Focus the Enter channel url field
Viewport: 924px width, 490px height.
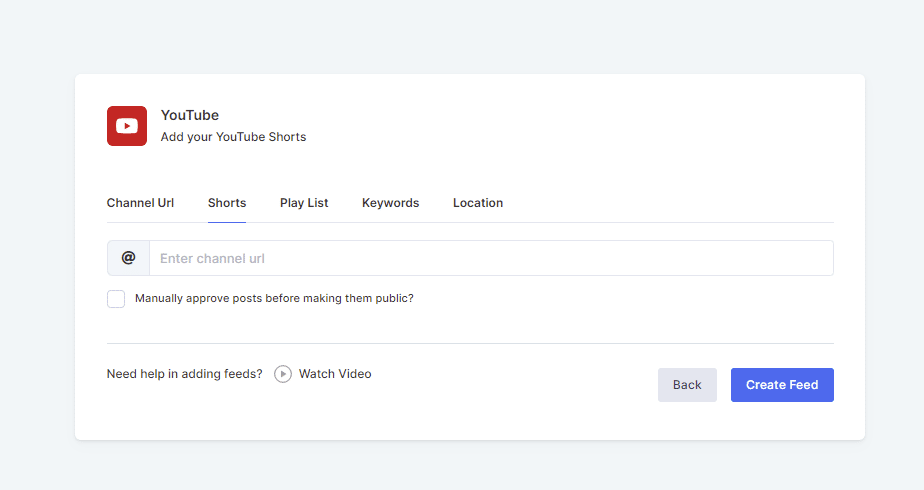tap(490, 258)
